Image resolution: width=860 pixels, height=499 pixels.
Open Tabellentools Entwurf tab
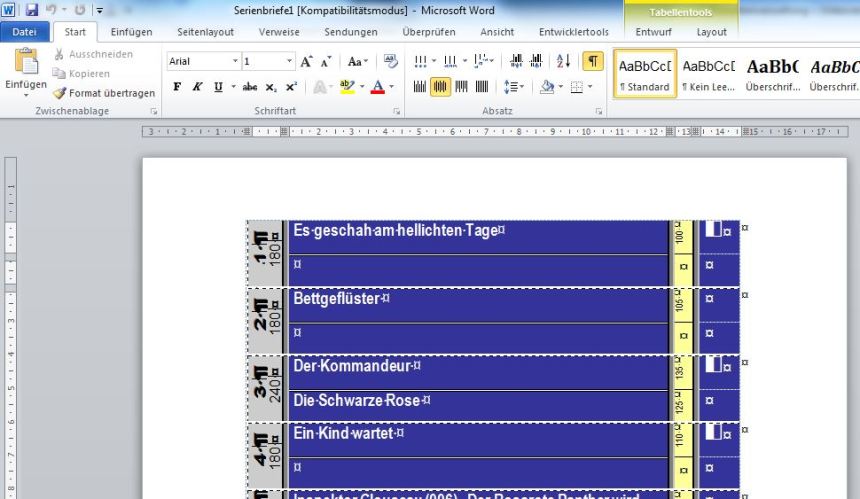click(x=654, y=32)
